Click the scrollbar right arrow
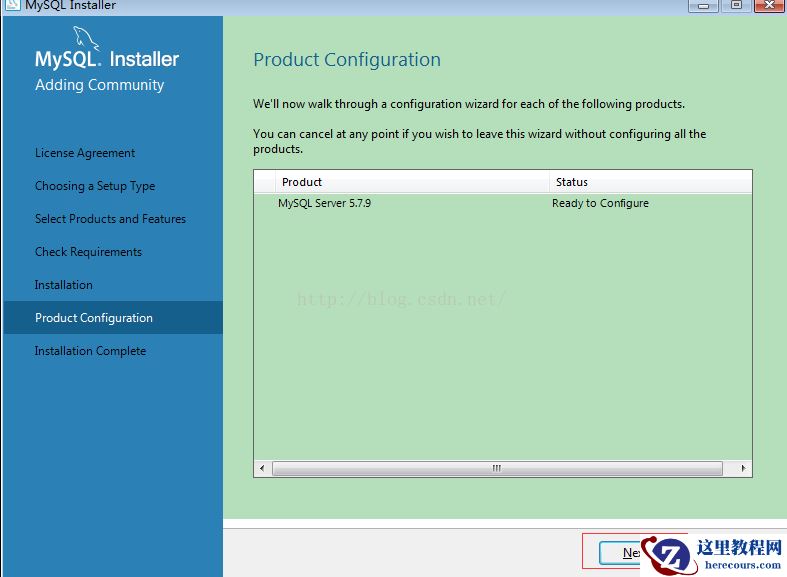The image size is (787, 577). point(743,469)
